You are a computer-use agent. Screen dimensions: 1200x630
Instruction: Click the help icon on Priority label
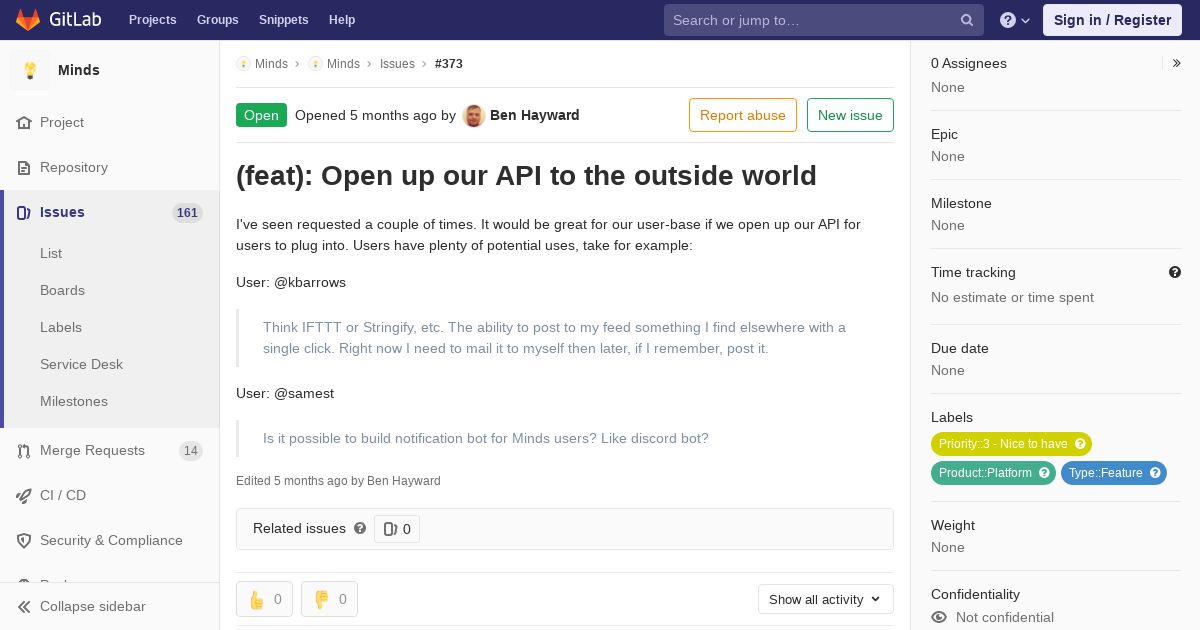1080,444
